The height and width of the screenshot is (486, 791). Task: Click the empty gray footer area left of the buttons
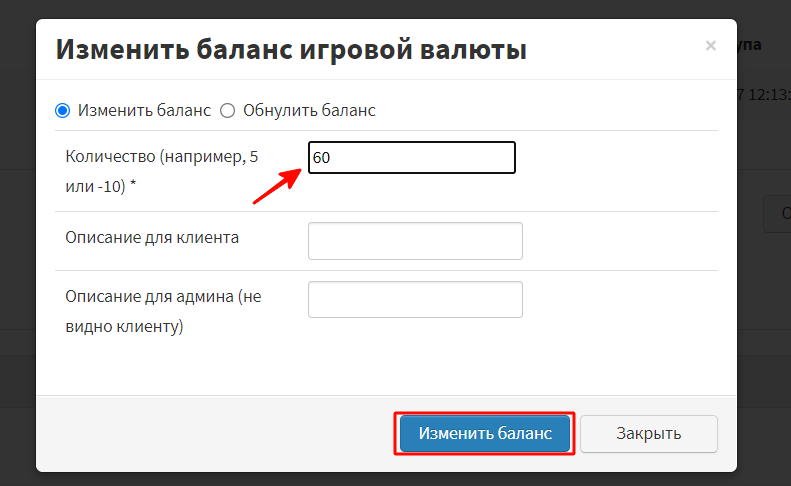pos(210,433)
